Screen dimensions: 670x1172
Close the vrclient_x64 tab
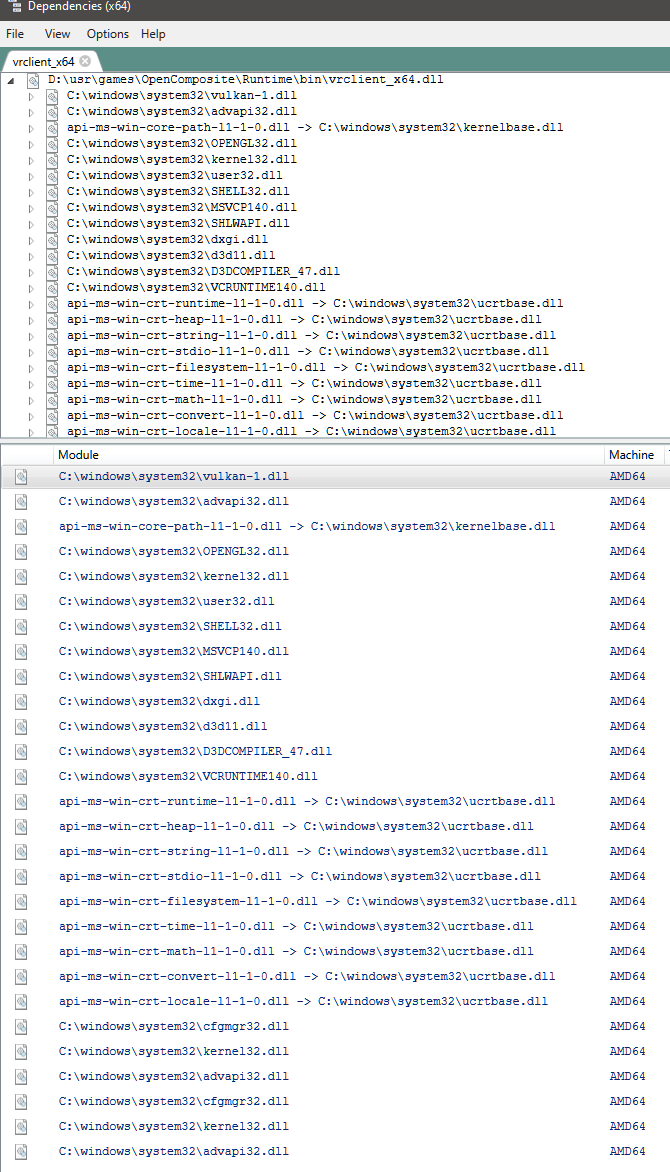(85, 61)
